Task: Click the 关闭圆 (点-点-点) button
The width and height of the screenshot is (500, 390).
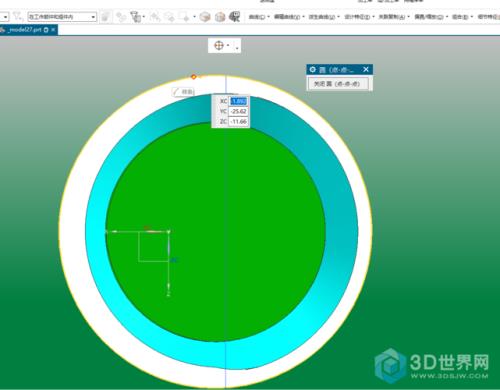Action: click(337, 83)
